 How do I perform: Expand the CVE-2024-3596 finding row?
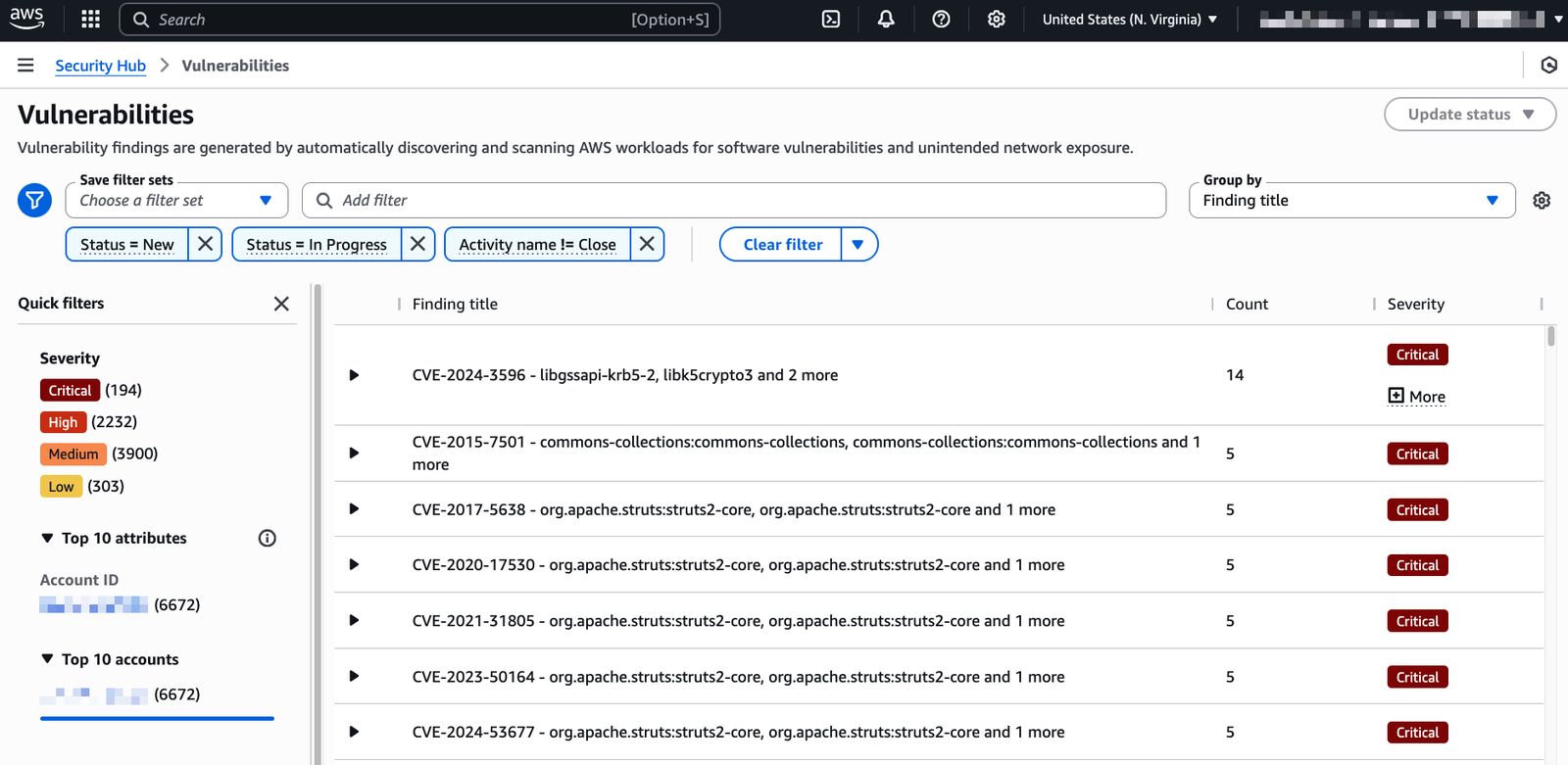click(x=354, y=375)
